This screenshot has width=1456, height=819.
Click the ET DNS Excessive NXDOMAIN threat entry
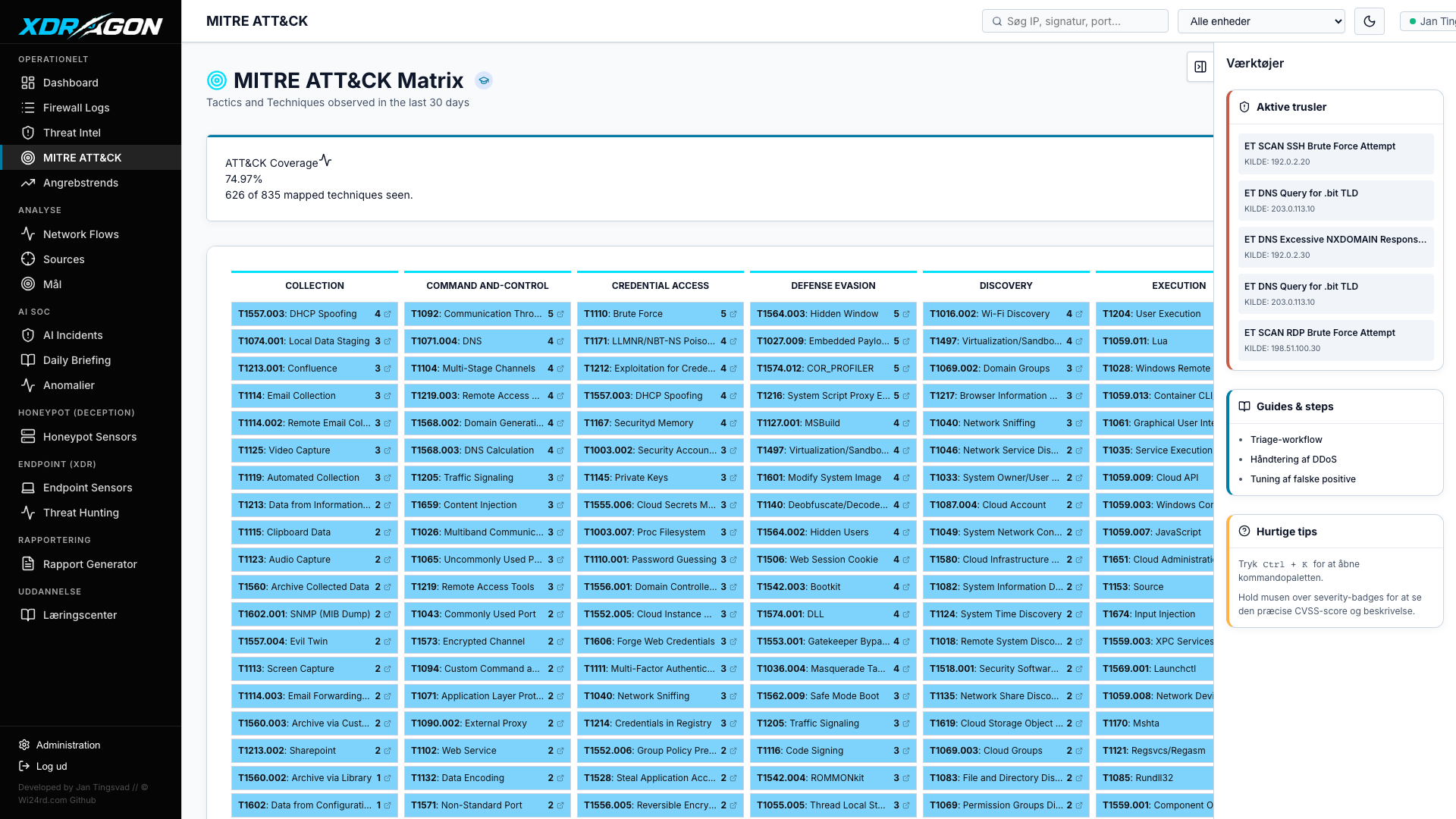[1336, 246]
